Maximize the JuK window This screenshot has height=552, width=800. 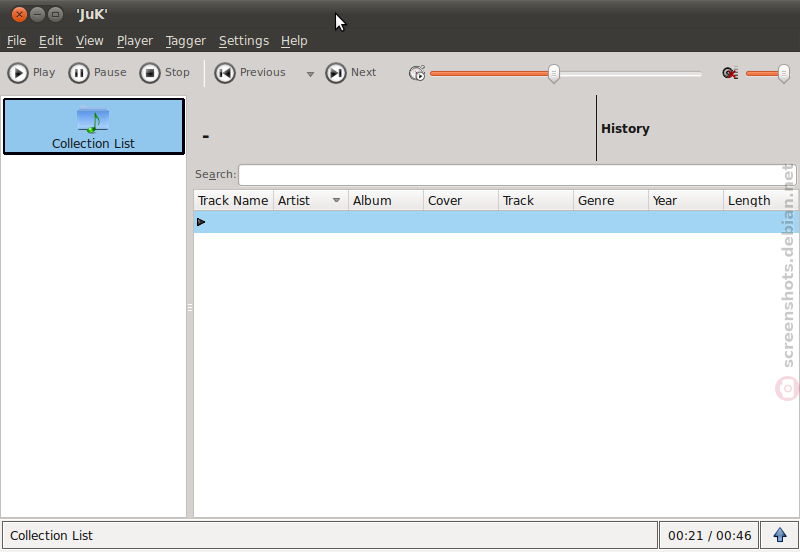55,14
